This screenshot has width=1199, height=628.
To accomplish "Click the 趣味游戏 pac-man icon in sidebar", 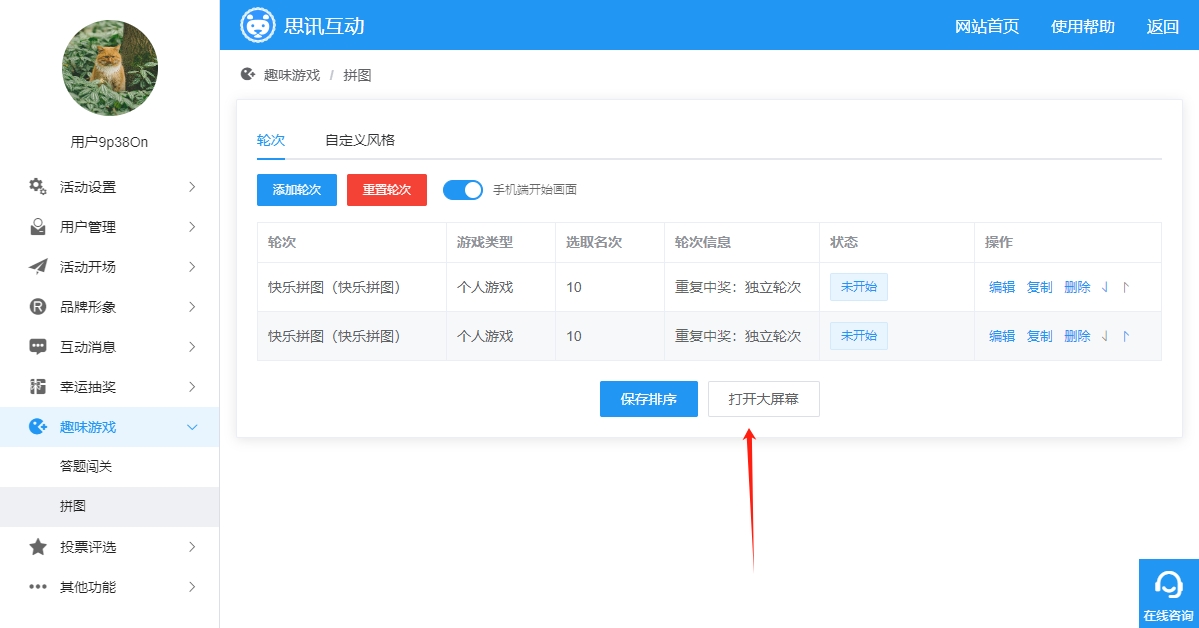I will [x=37, y=427].
